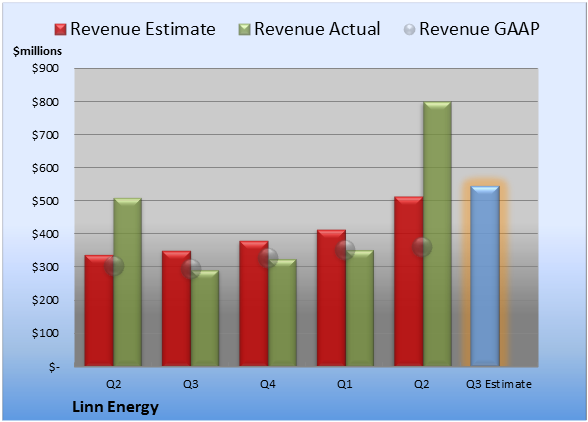
Task: Click the GAAP sphere marker above Q4
Action: click(268, 258)
